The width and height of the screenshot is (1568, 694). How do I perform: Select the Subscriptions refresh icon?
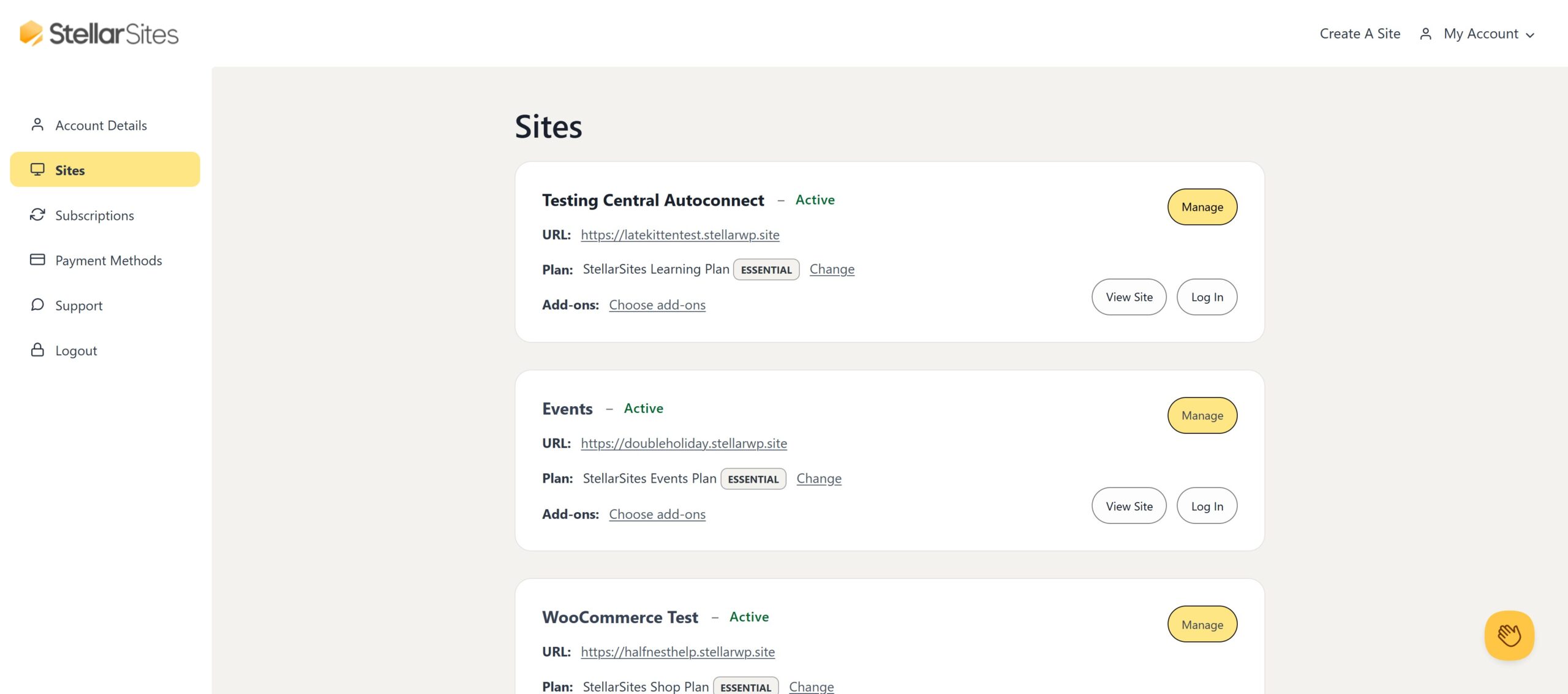pos(37,214)
